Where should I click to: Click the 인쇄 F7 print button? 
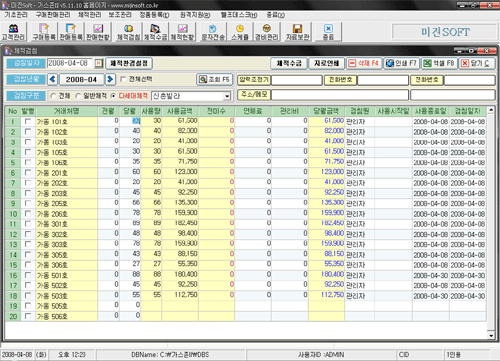(401, 63)
